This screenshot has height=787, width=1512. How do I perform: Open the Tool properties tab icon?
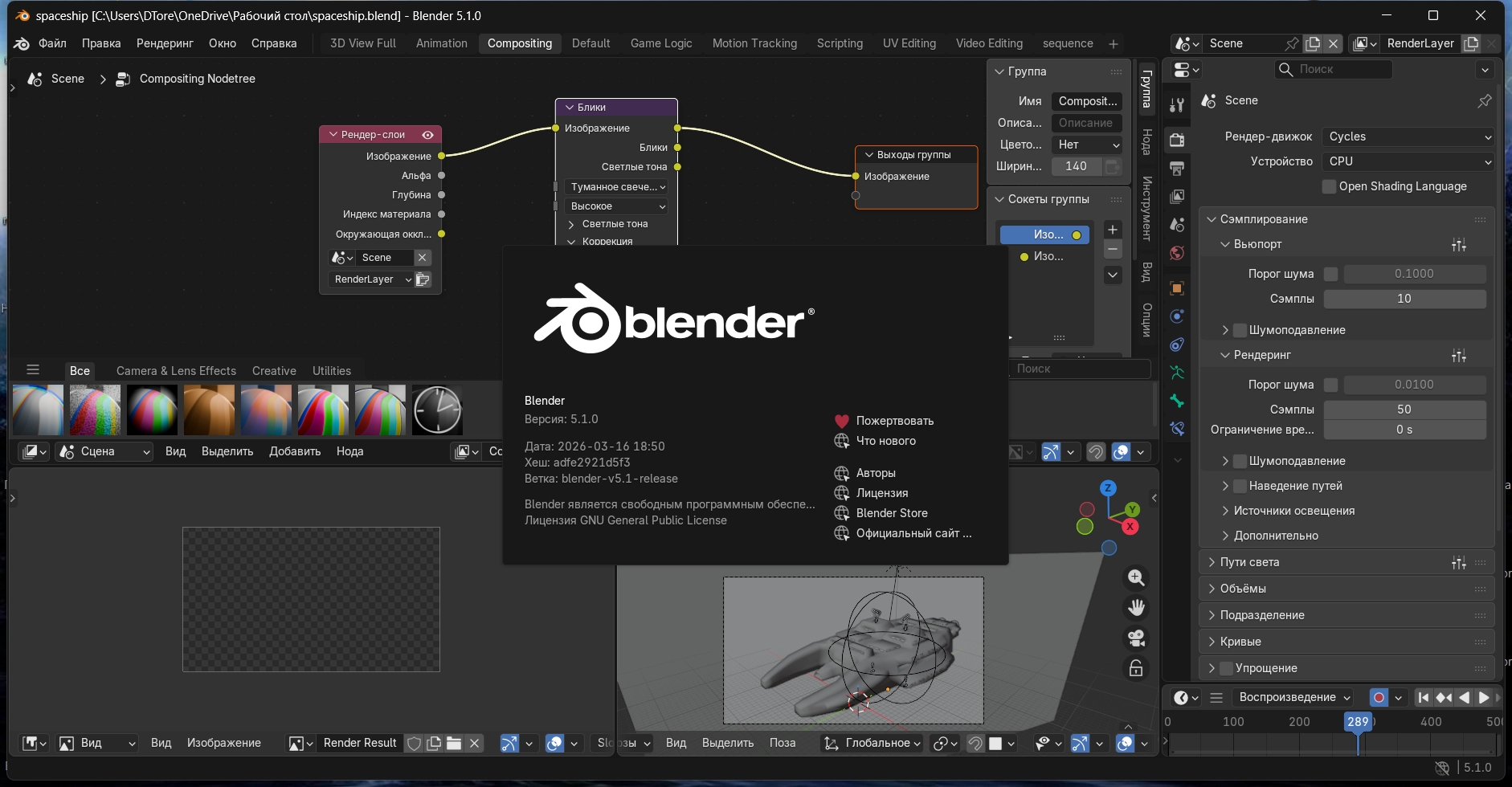click(1177, 104)
